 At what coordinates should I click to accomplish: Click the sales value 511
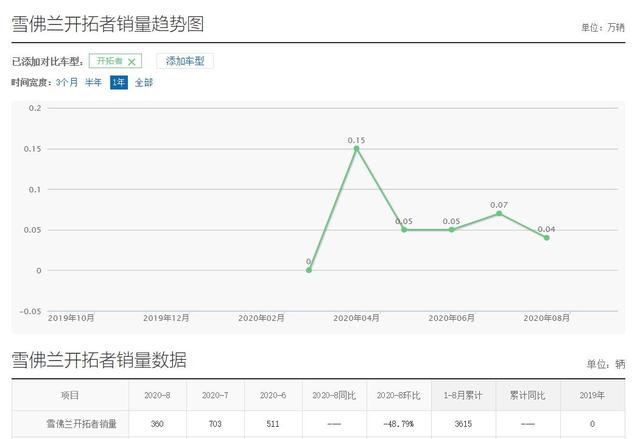(273, 424)
